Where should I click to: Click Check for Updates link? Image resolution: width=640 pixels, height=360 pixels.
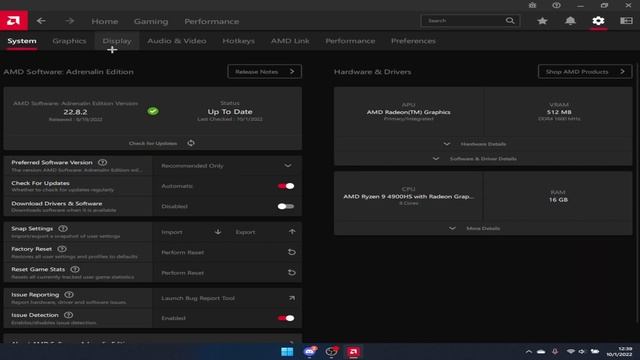tap(153, 143)
